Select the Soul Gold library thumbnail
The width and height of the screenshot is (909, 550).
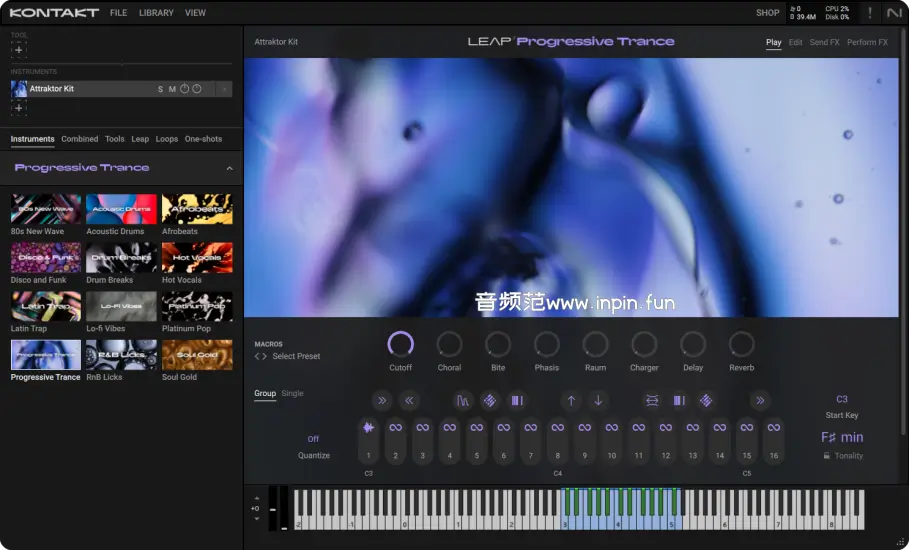click(x=197, y=355)
